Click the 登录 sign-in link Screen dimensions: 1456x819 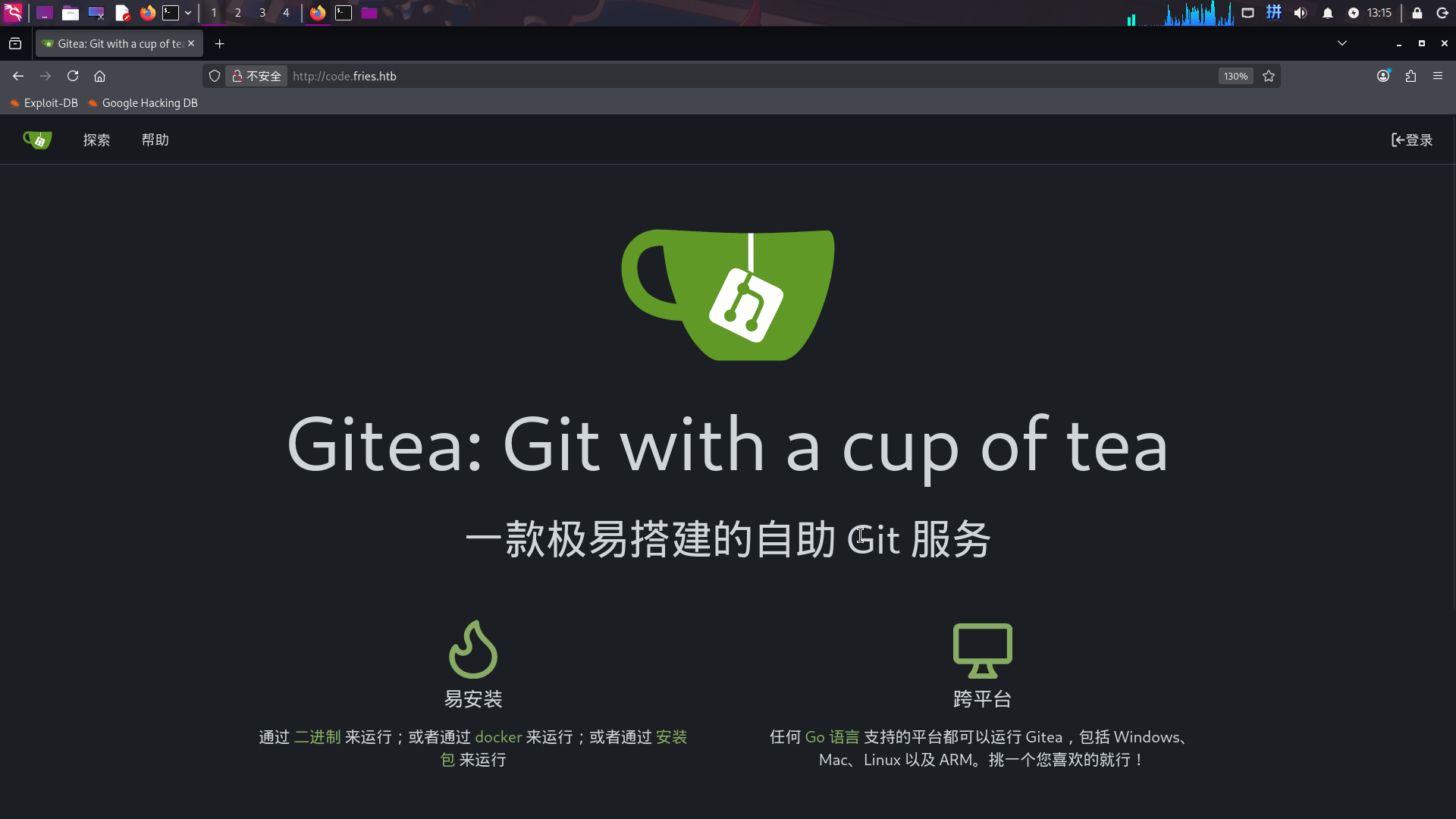coord(1412,140)
